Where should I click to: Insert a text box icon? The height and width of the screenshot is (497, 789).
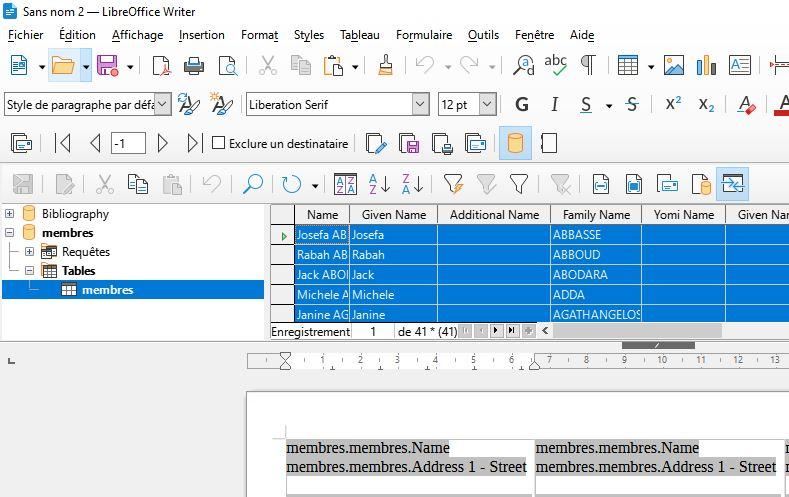coord(740,65)
